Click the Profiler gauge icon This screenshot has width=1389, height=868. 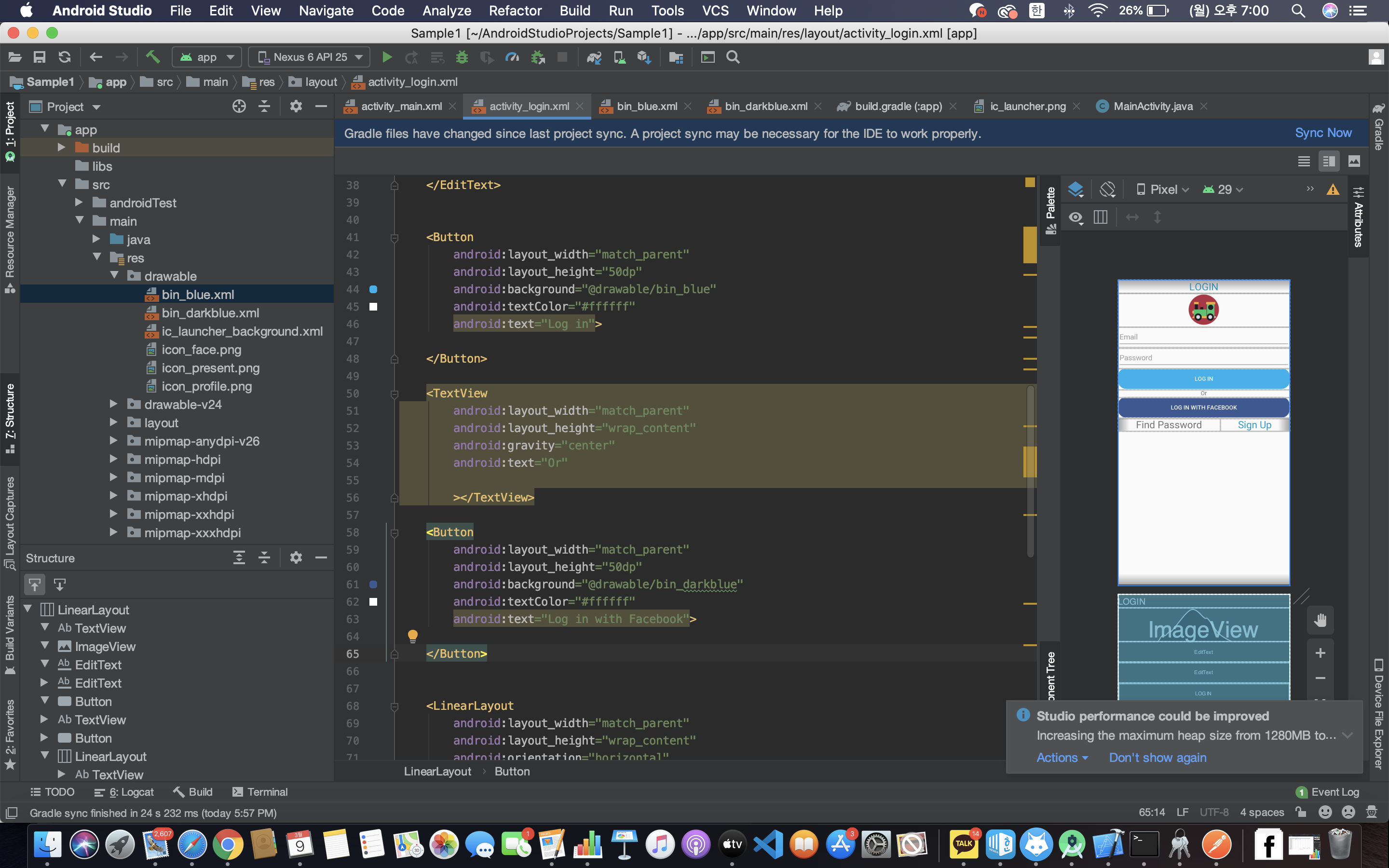click(x=511, y=57)
